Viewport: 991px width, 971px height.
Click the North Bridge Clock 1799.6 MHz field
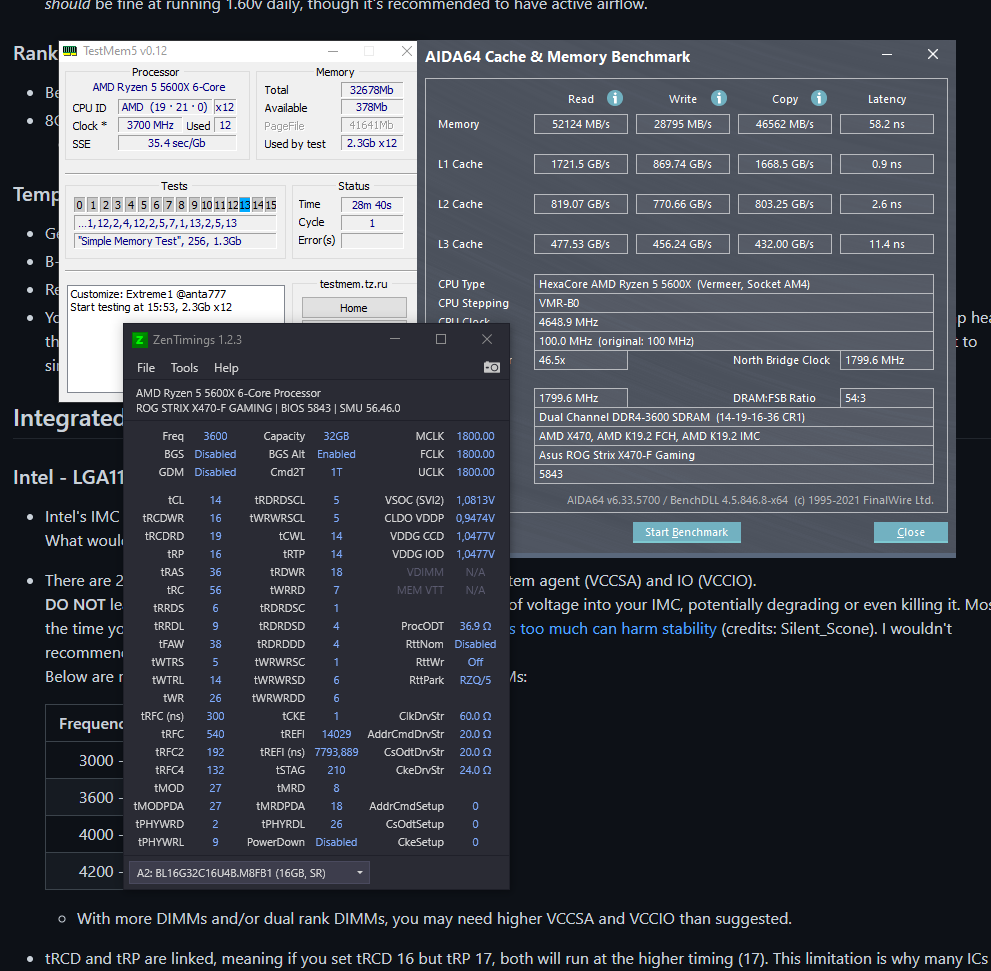coord(887,360)
